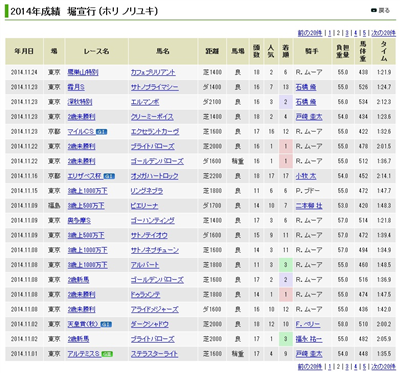Open jockey 戸崎圭太 in the クリーミーボイス row

309,117
